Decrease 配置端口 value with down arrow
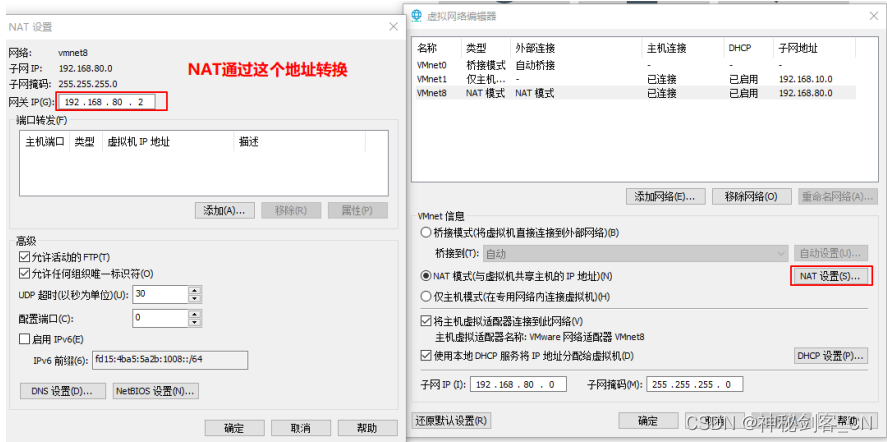The height and width of the screenshot is (442, 887). pos(195,322)
